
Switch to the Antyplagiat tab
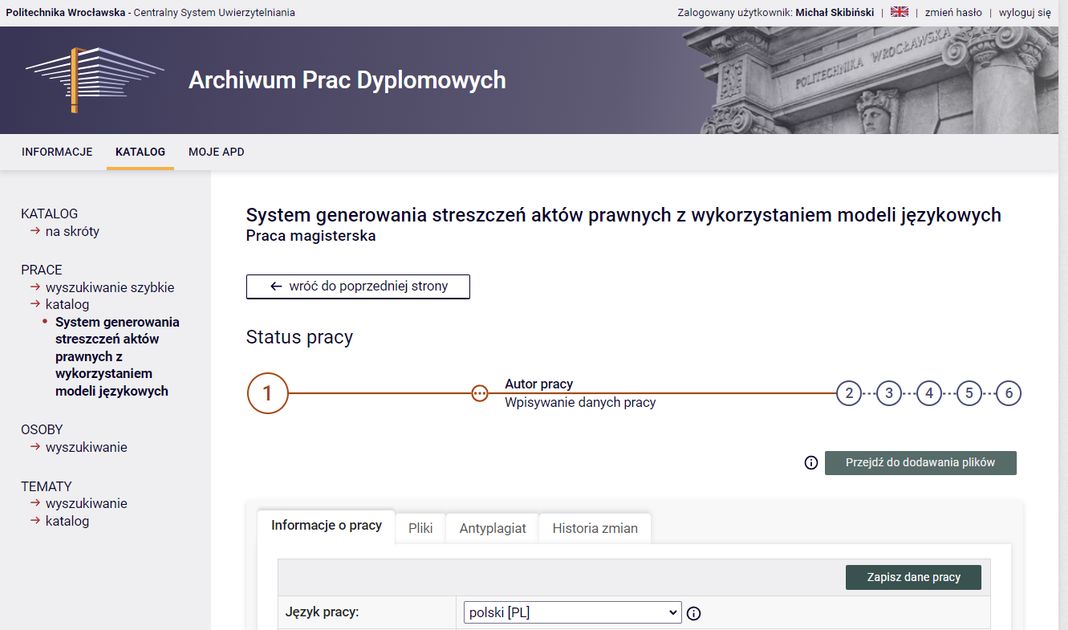click(x=492, y=528)
